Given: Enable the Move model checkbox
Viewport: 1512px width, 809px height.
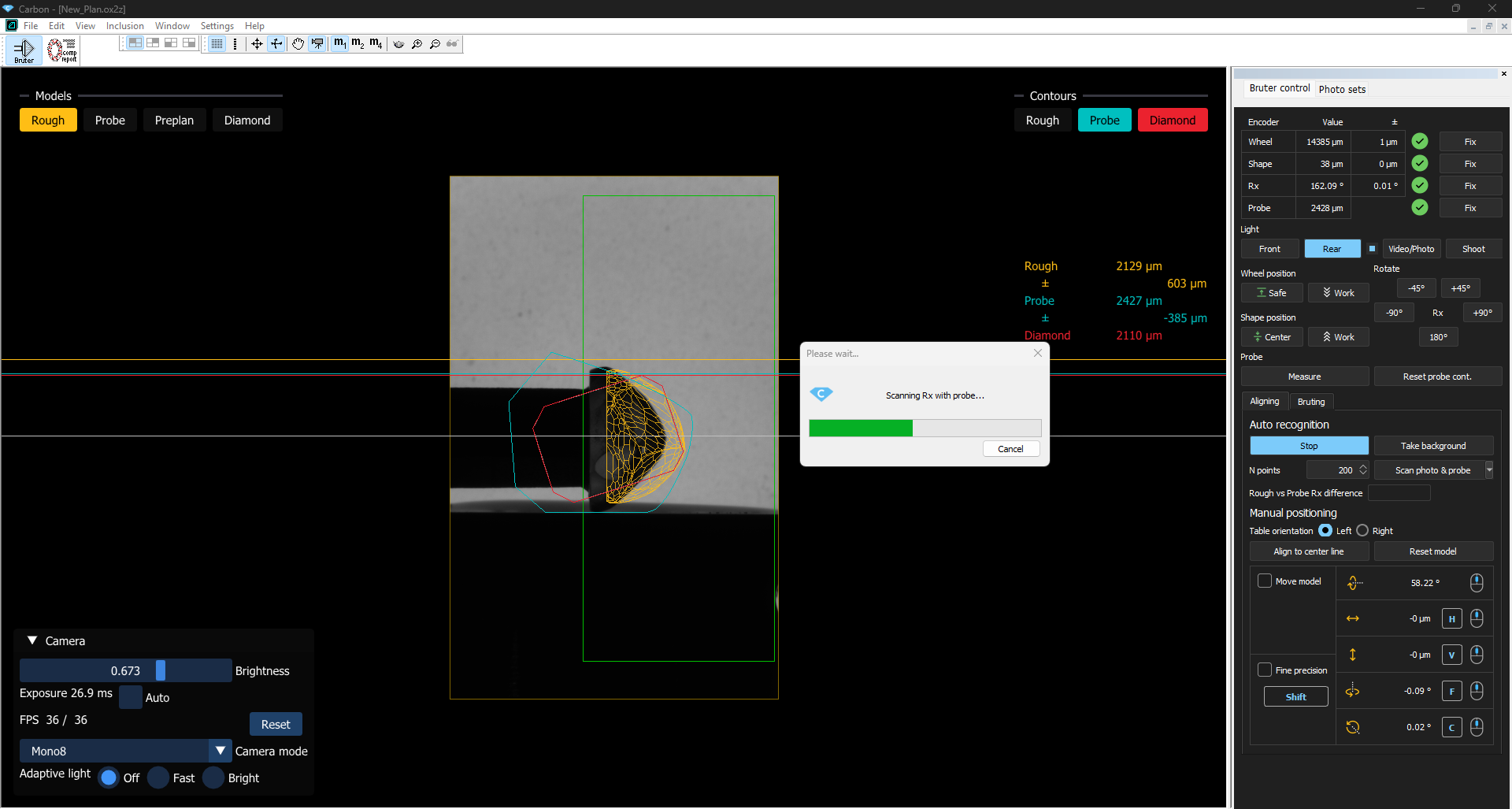Looking at the screenshot, I should pos(1265,581).
